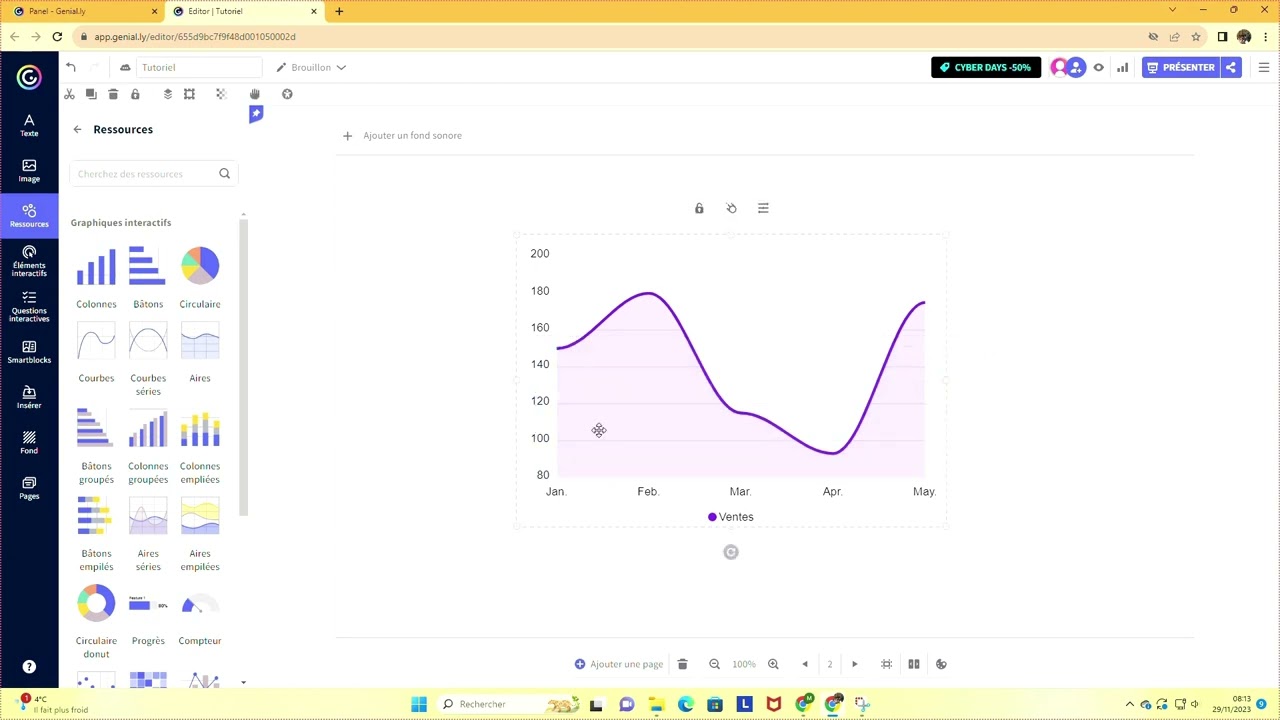Click the search magnifier icon
This screenshot has height=720, width=1280.
point(224,174)
